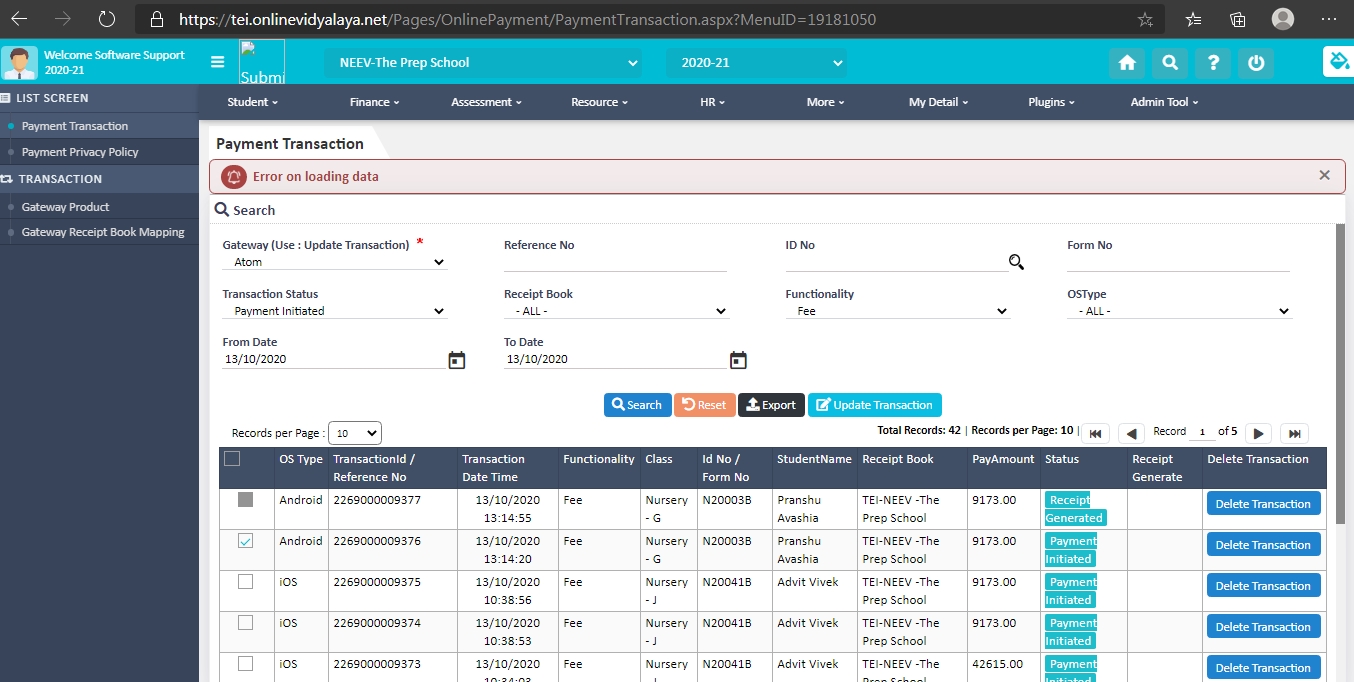Viewport: 1354px width, 682px height.
Task: Open the Transaction Status dropdown
Action: click(x=334, y=311)
